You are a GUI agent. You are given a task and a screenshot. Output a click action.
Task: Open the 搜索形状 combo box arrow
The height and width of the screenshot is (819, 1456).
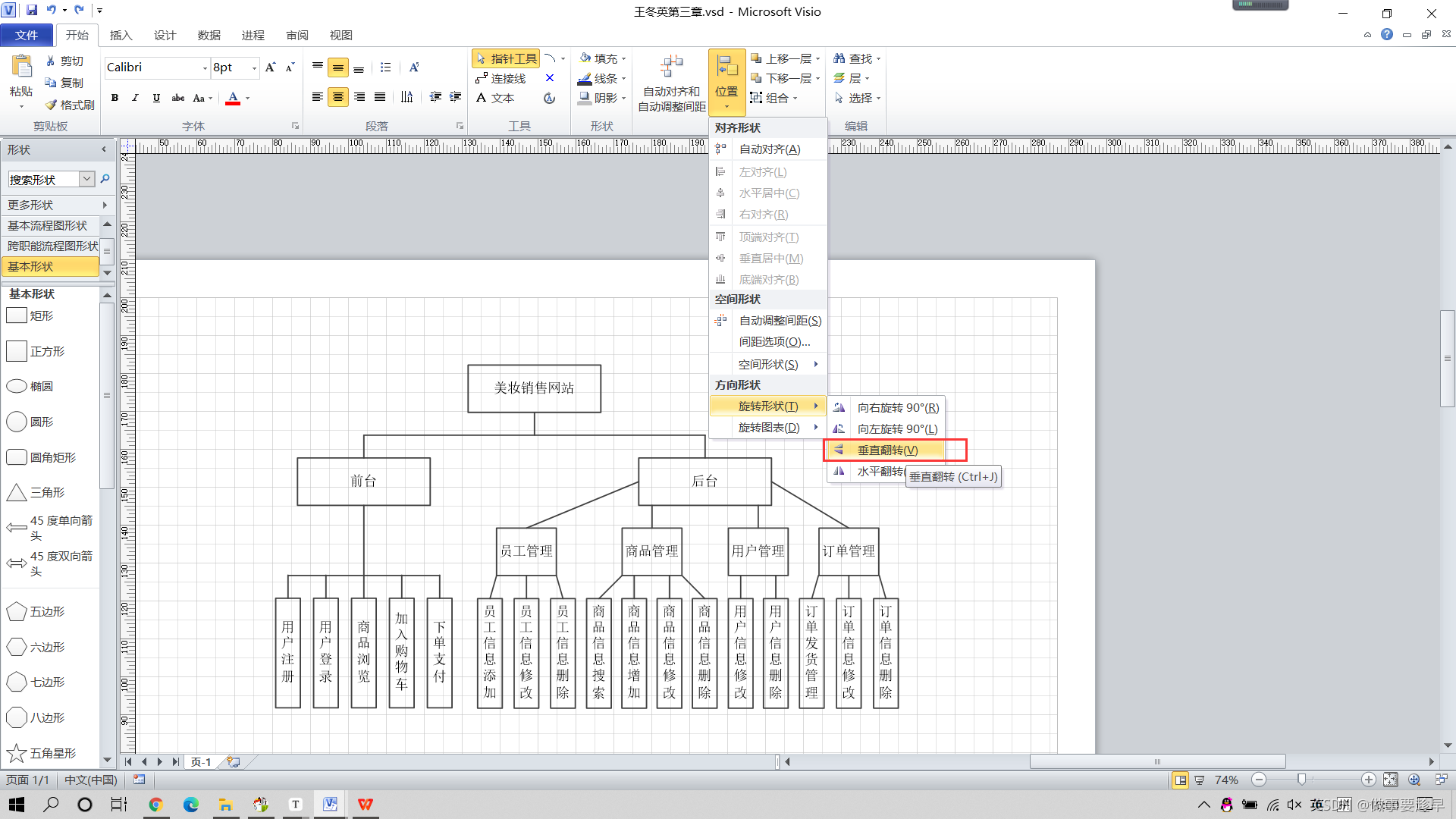[x=87, y=179]
